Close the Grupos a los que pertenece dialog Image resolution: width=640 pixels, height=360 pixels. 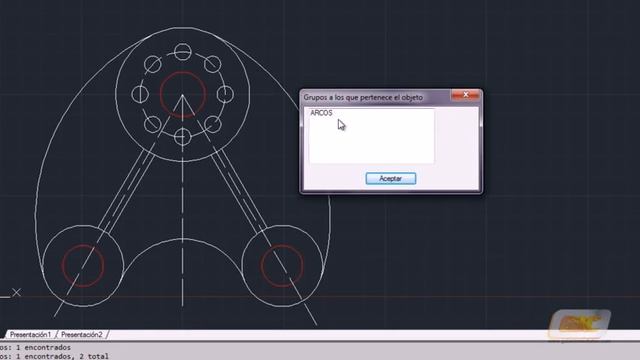tap(465, 95)
